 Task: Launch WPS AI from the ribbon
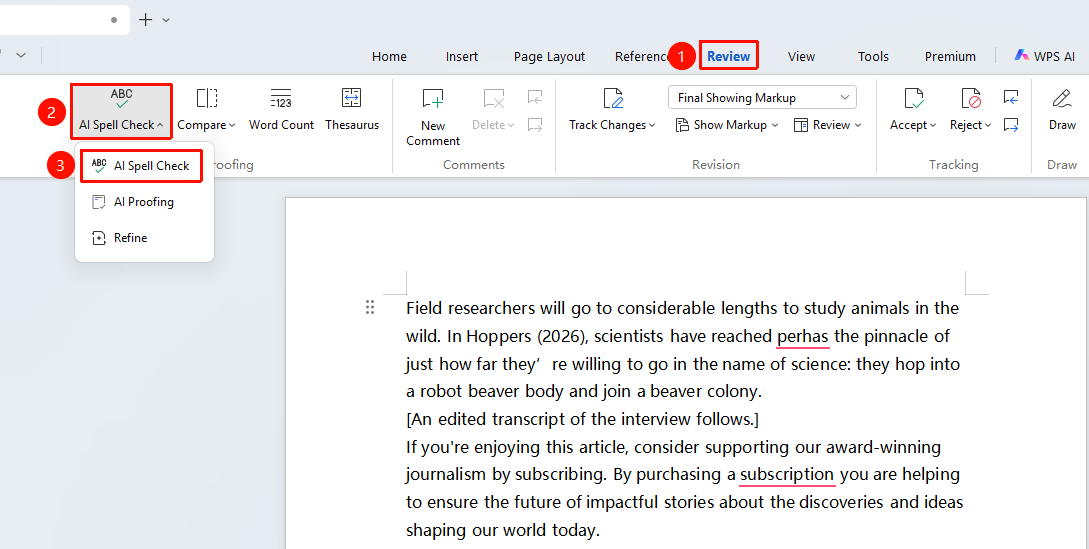1044,56
